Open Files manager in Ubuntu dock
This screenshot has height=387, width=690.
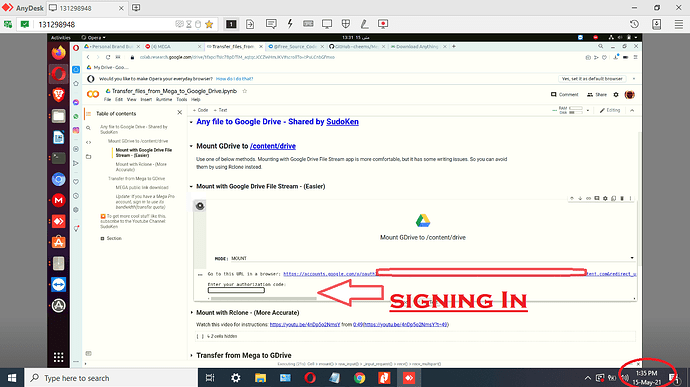click(59, 116)
